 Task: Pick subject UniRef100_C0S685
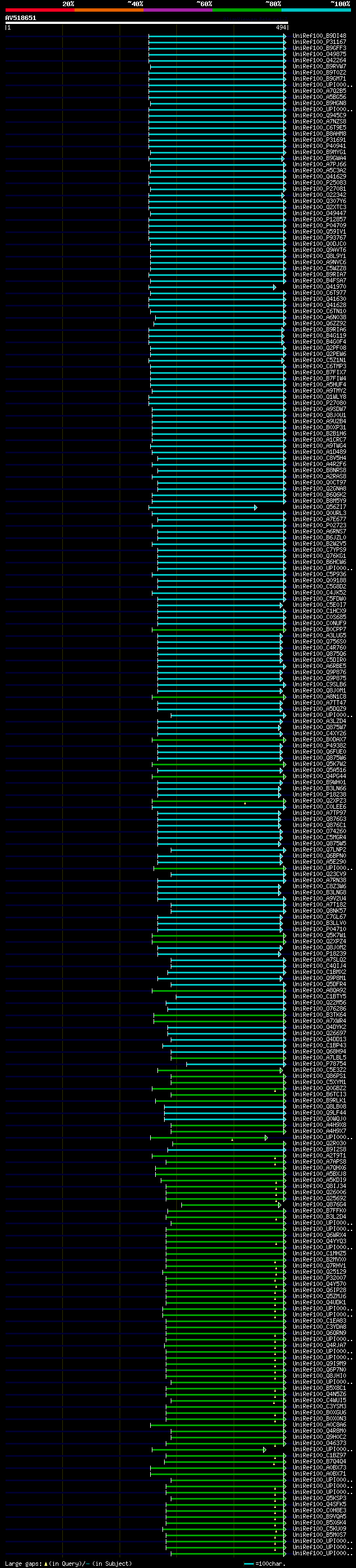[x=319, y=617]
